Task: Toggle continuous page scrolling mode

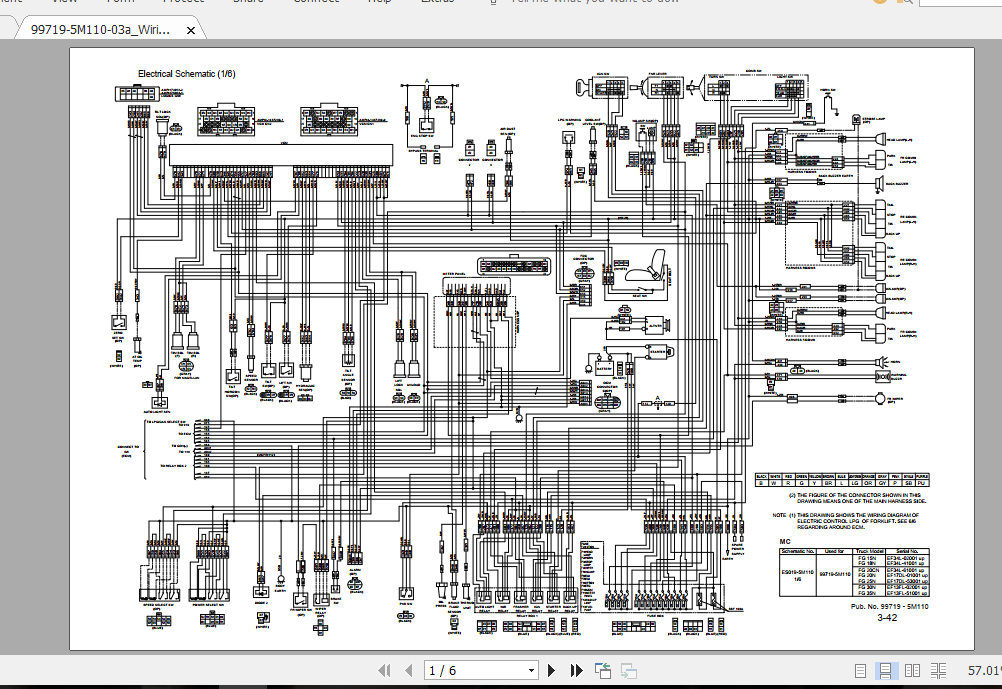Action: point(886,671)
